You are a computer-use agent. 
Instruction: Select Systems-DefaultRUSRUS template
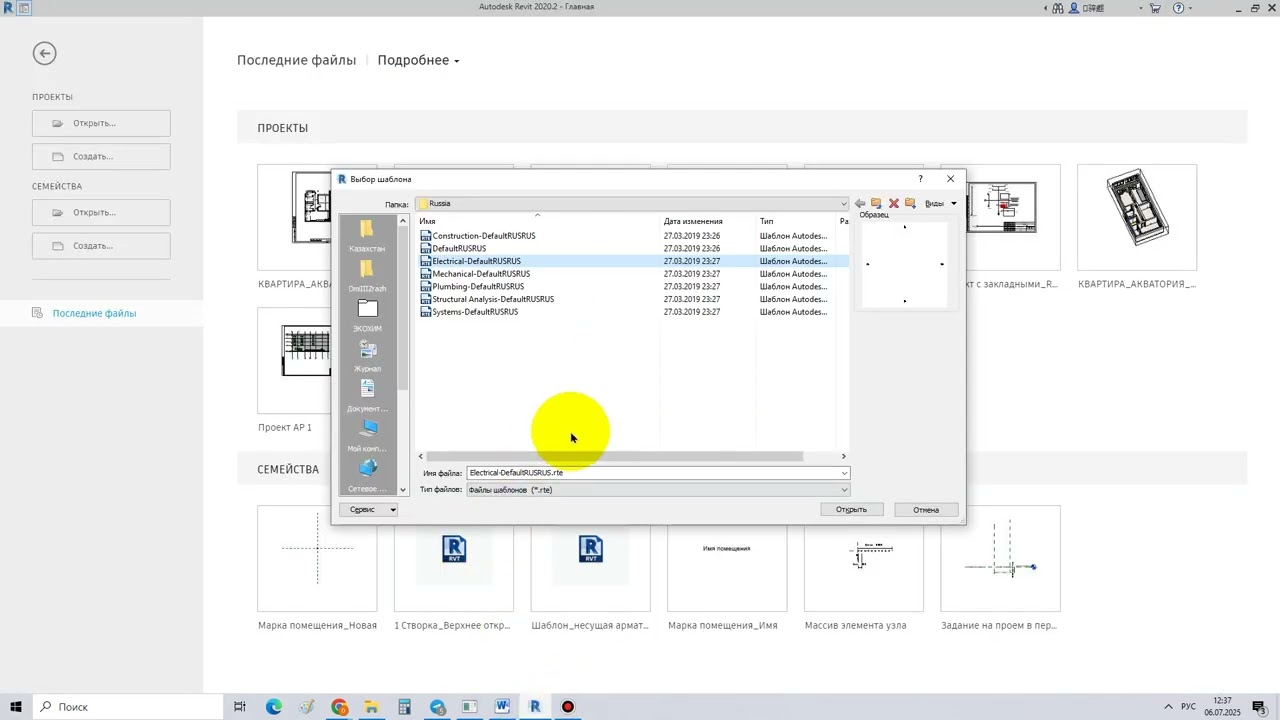click(475, 312)
